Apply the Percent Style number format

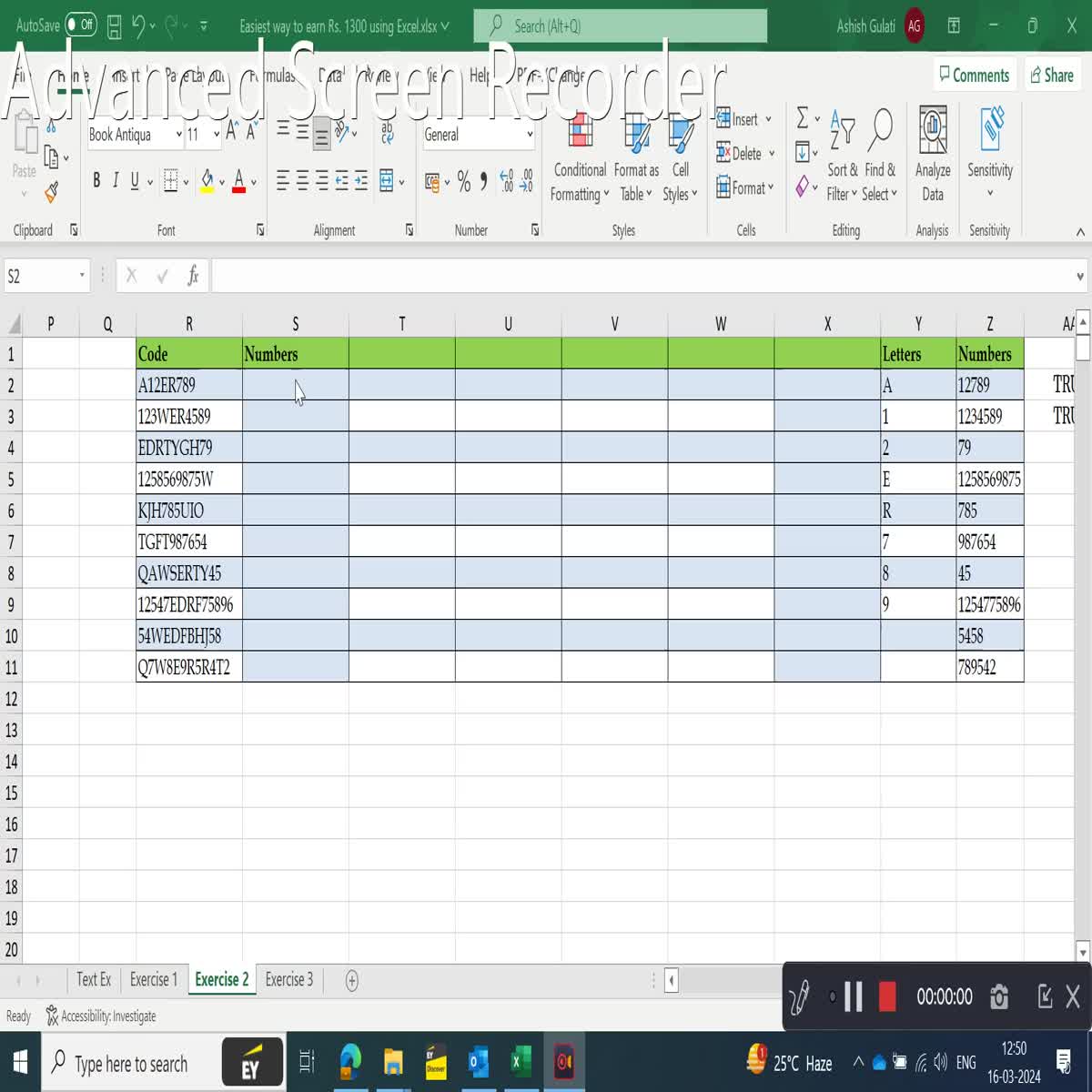tap(463, 181)
